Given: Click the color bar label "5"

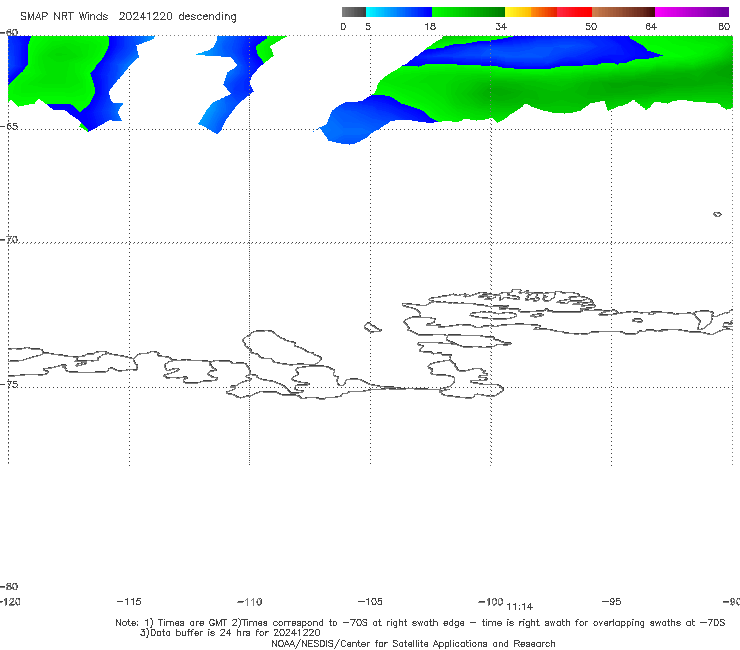Looking at the screenshot, I should (x=368, y=26).
